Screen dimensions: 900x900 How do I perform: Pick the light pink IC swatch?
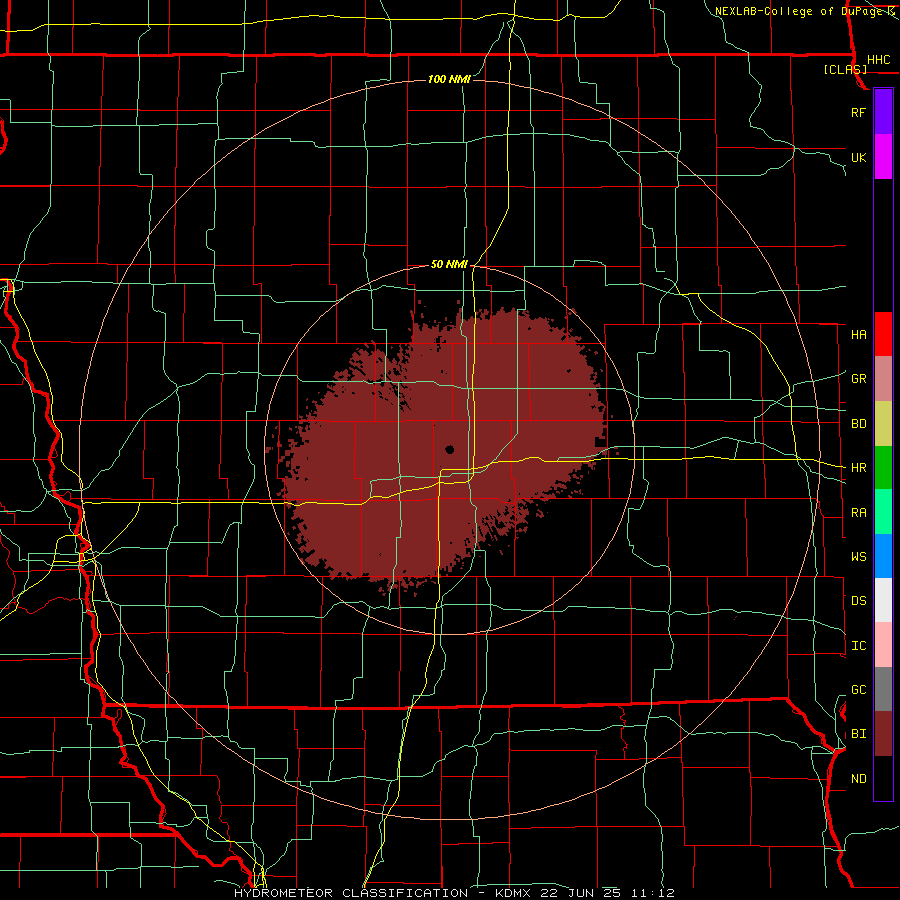[x=883, y=645]
